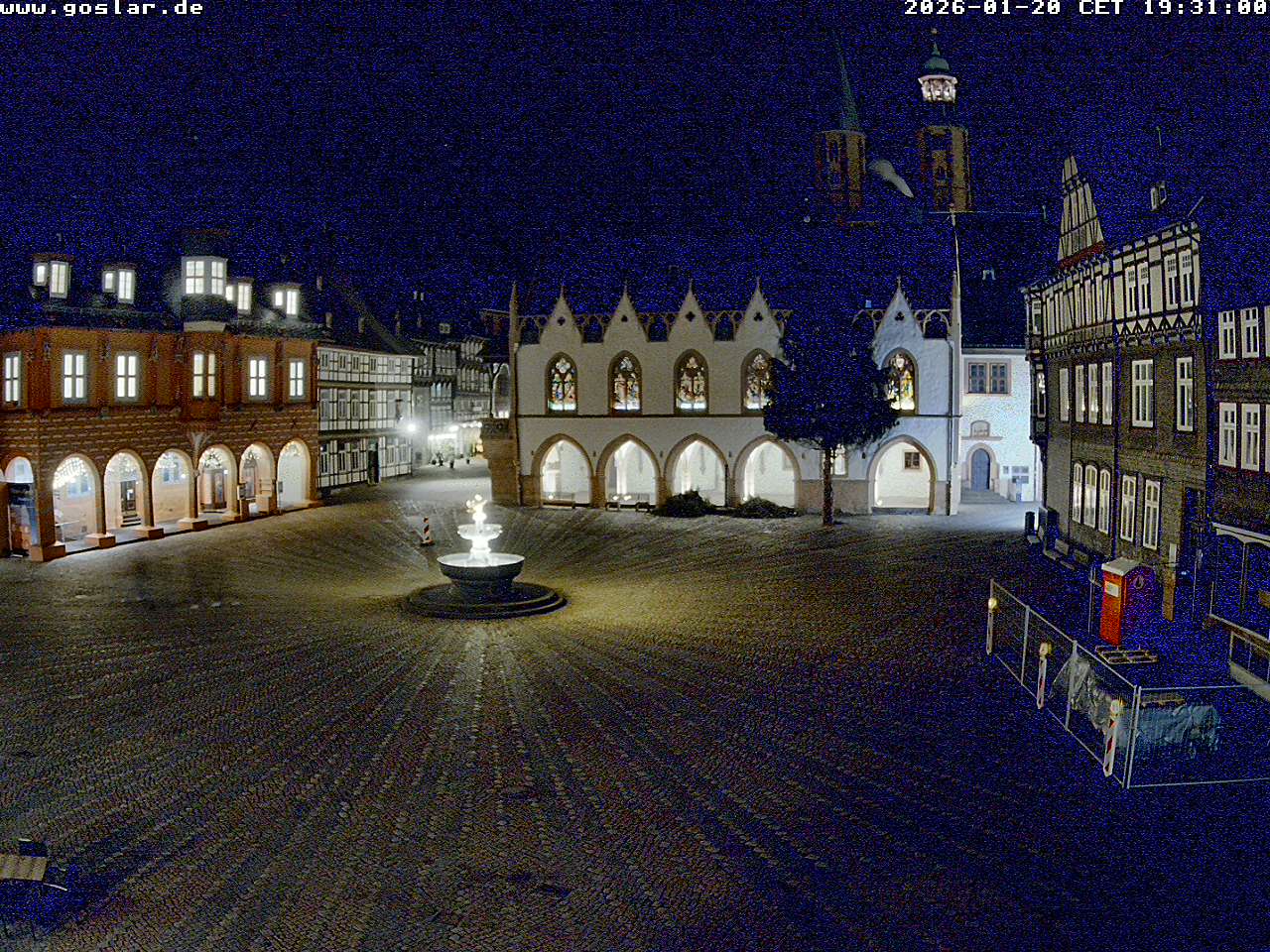
Task: Select the wooden pallet beside the red cabin
Action: click(1125, 654)
